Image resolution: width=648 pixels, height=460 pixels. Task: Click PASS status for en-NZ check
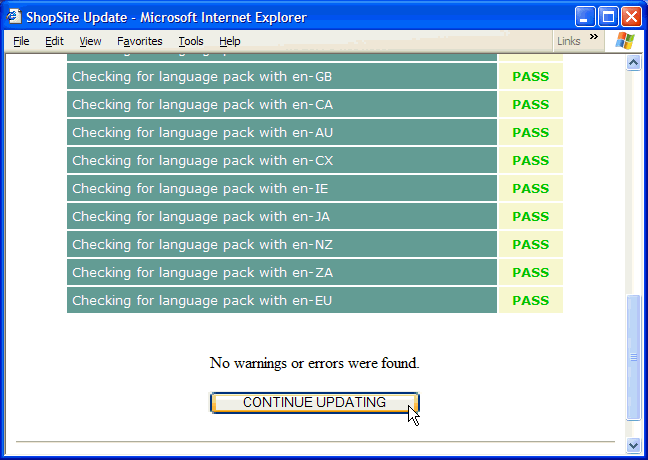[x=530, y=245]
